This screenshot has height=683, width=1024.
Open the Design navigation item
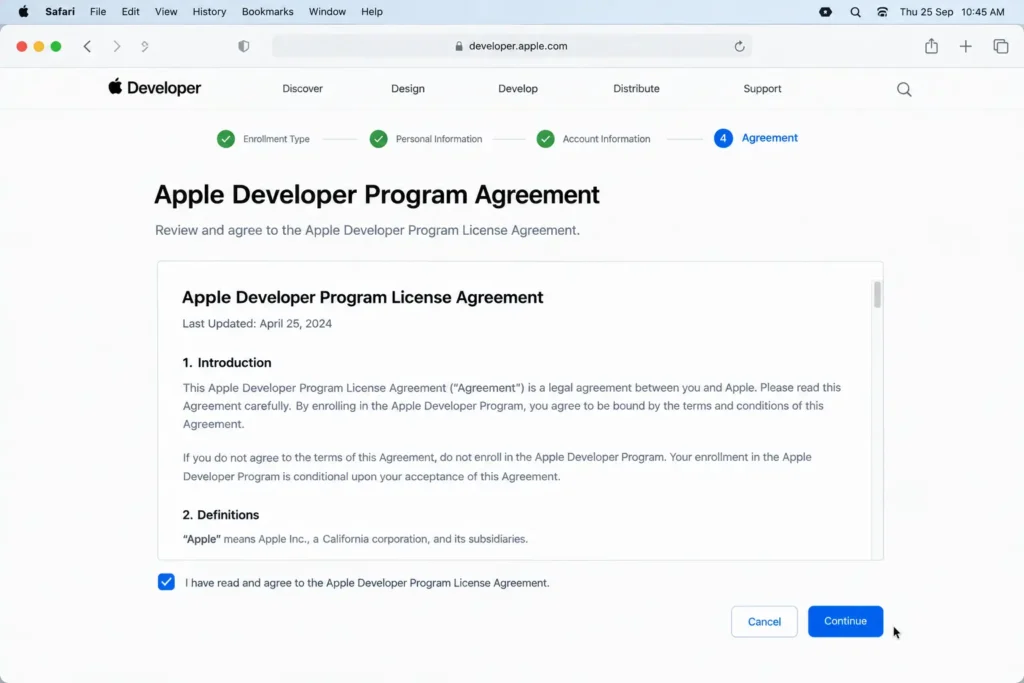(x=408, y=89)
